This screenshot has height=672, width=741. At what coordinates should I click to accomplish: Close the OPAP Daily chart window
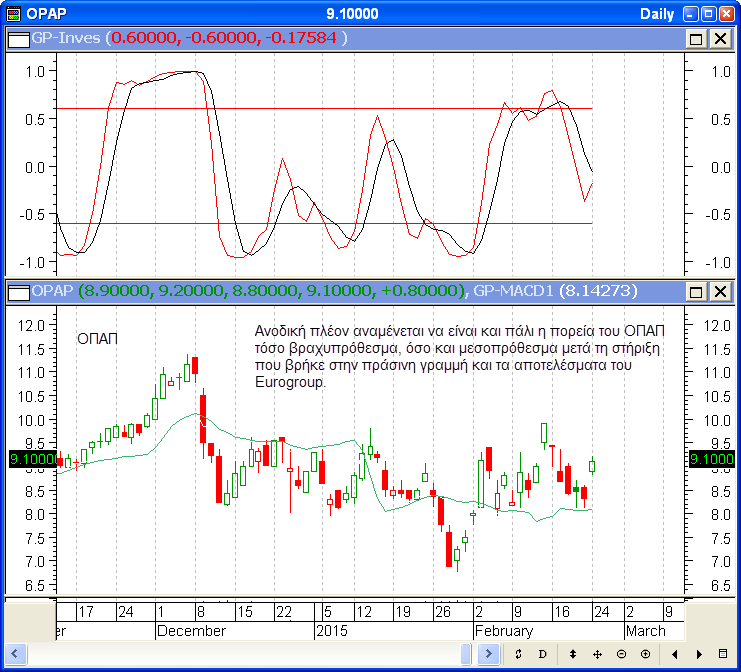(x=727, y=14)
